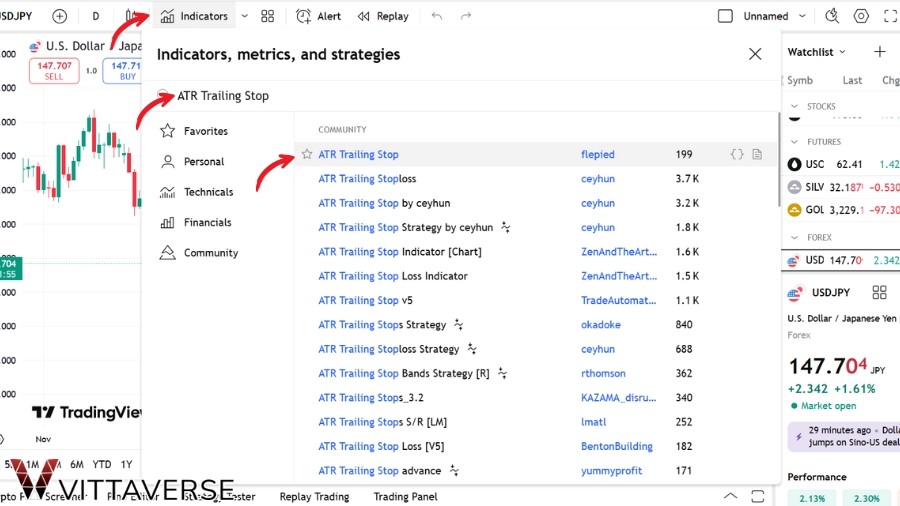
Task: Create an Alert from top toolbar
Action: pos(319,16)
